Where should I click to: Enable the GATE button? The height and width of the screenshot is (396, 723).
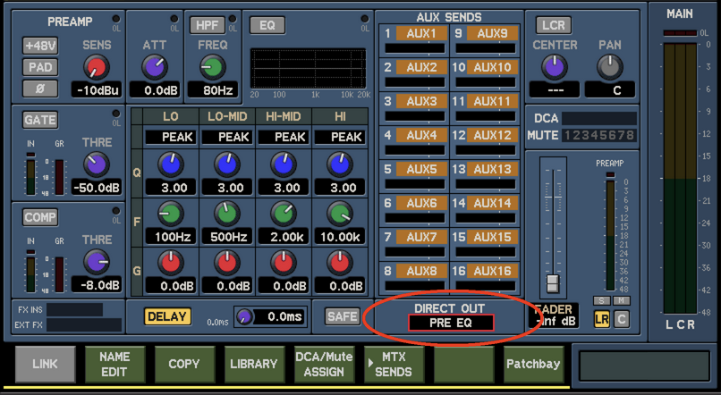coord(40,120)
